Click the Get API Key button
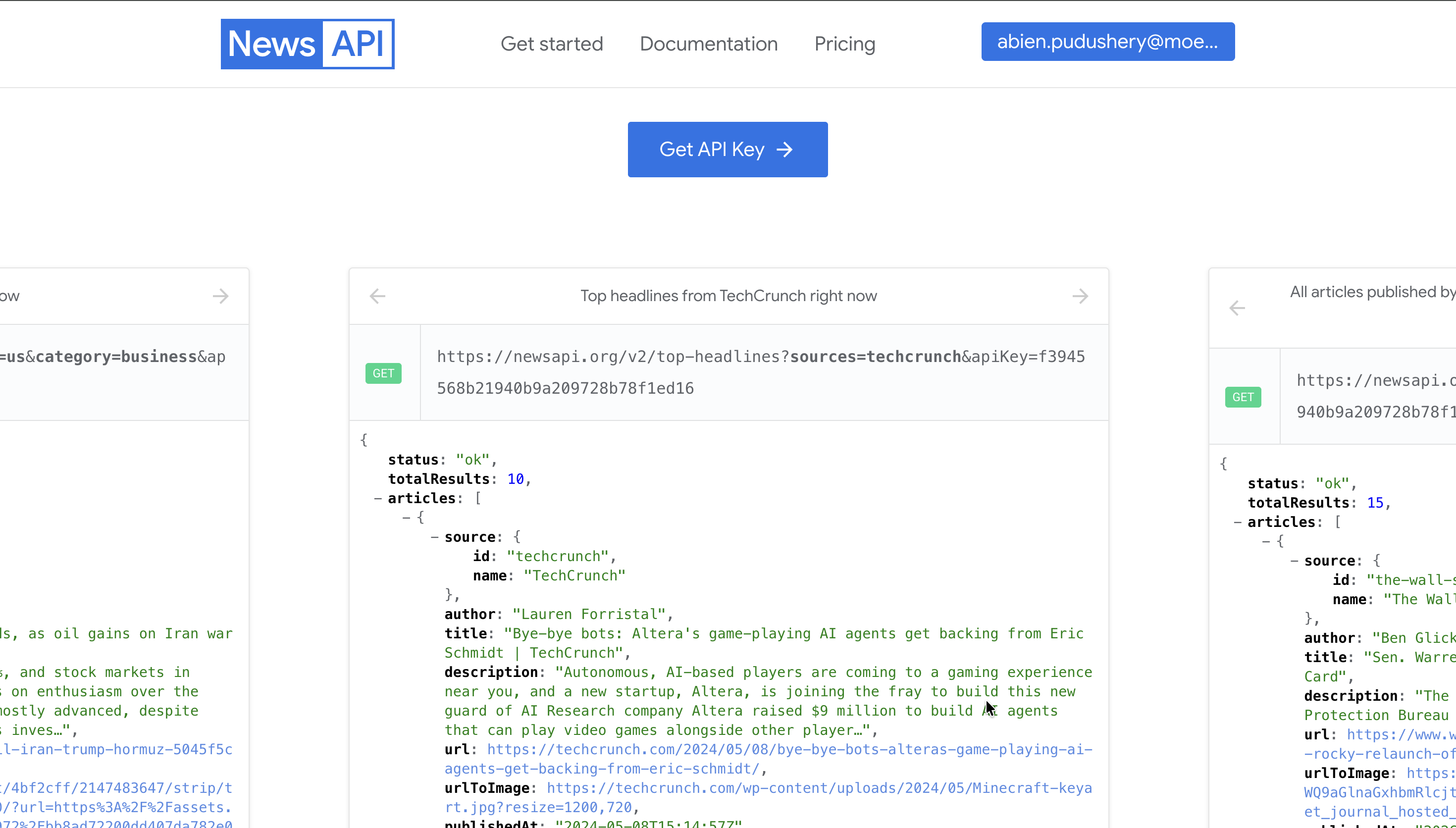 (728, 150)
